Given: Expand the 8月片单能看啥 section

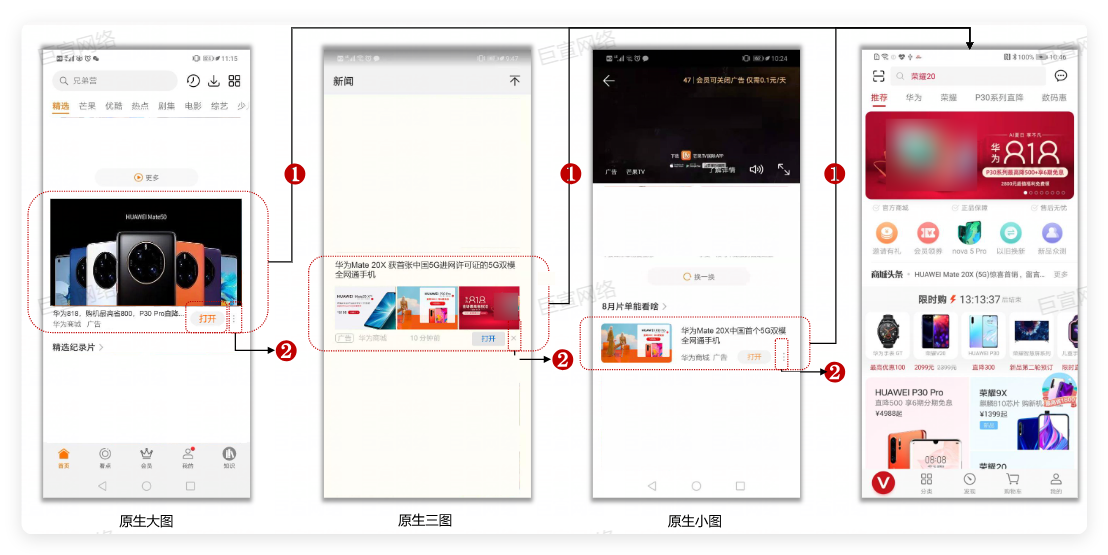Looking at the screenshot, I should click(634, 306).
